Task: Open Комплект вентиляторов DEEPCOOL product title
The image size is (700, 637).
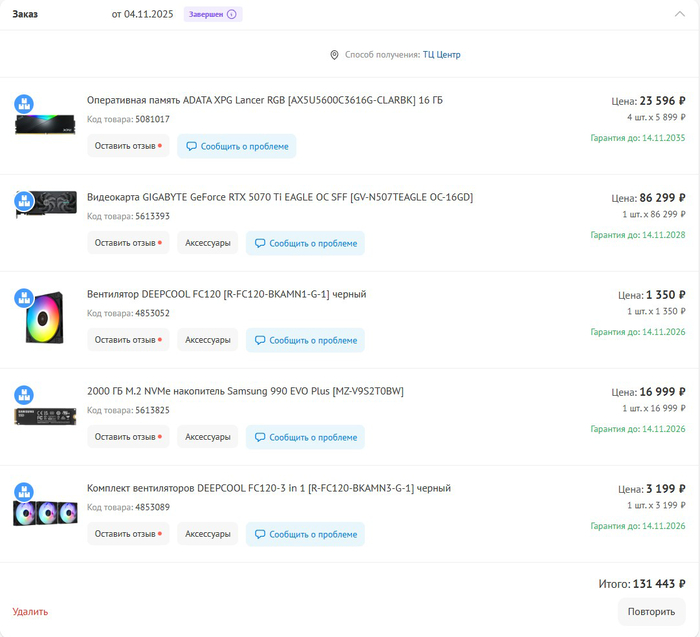Action: [268, 488]
